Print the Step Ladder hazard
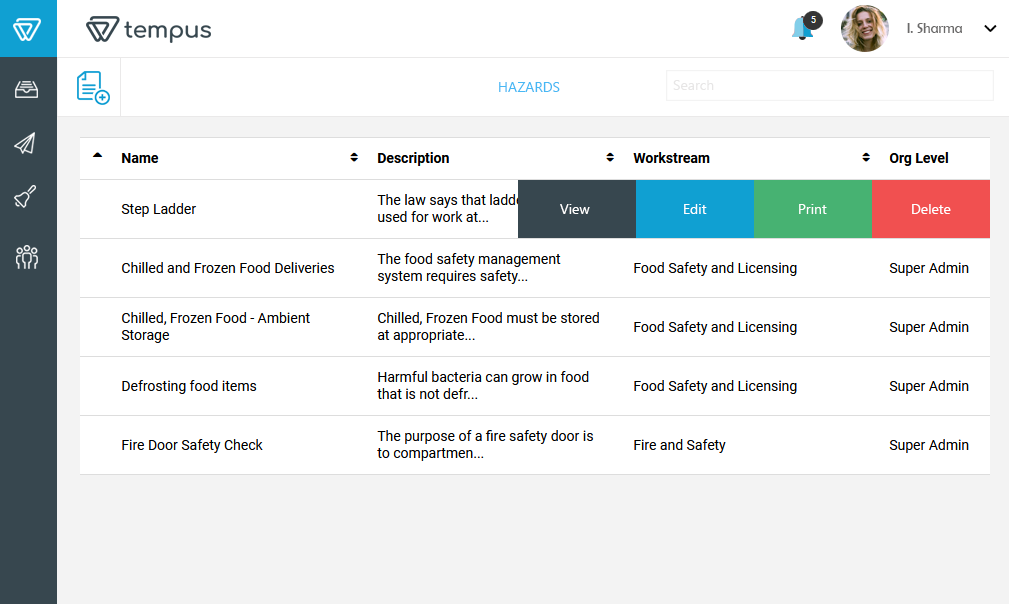The image size is (1009, 604). [812, 209]
